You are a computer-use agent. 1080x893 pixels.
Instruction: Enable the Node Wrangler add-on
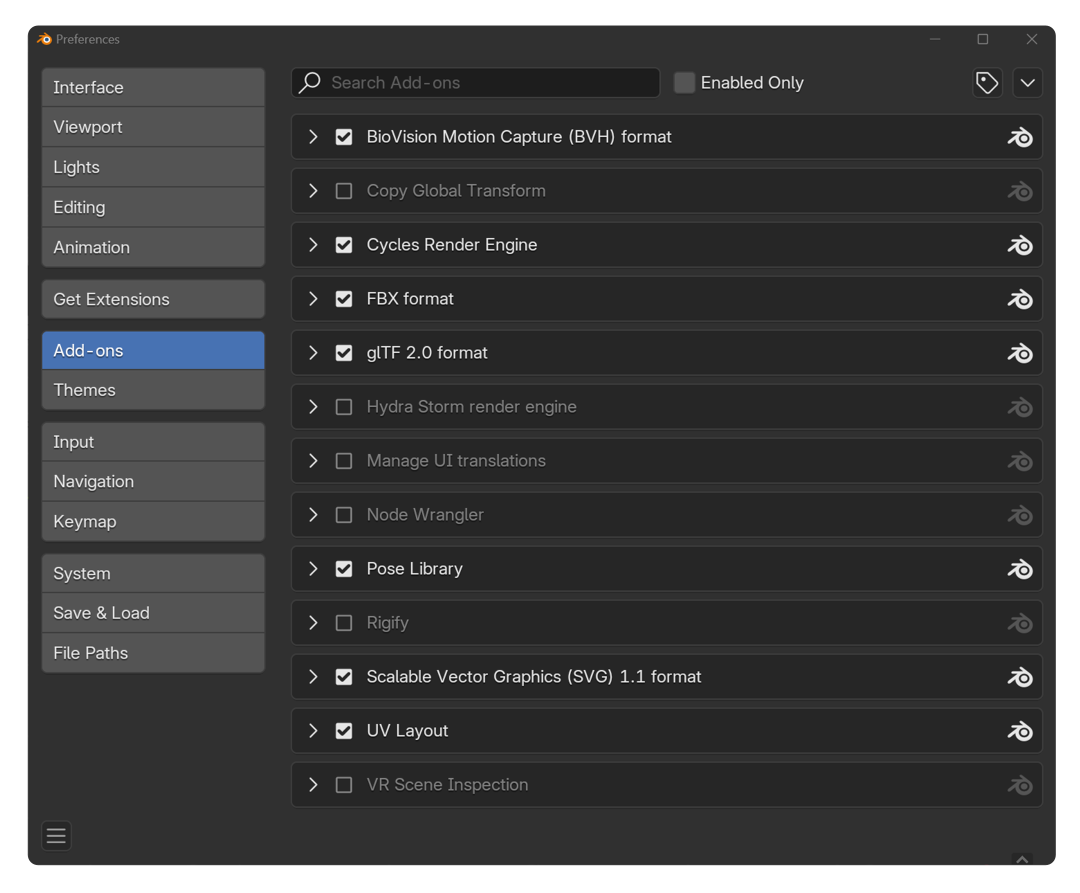point(344,515)
